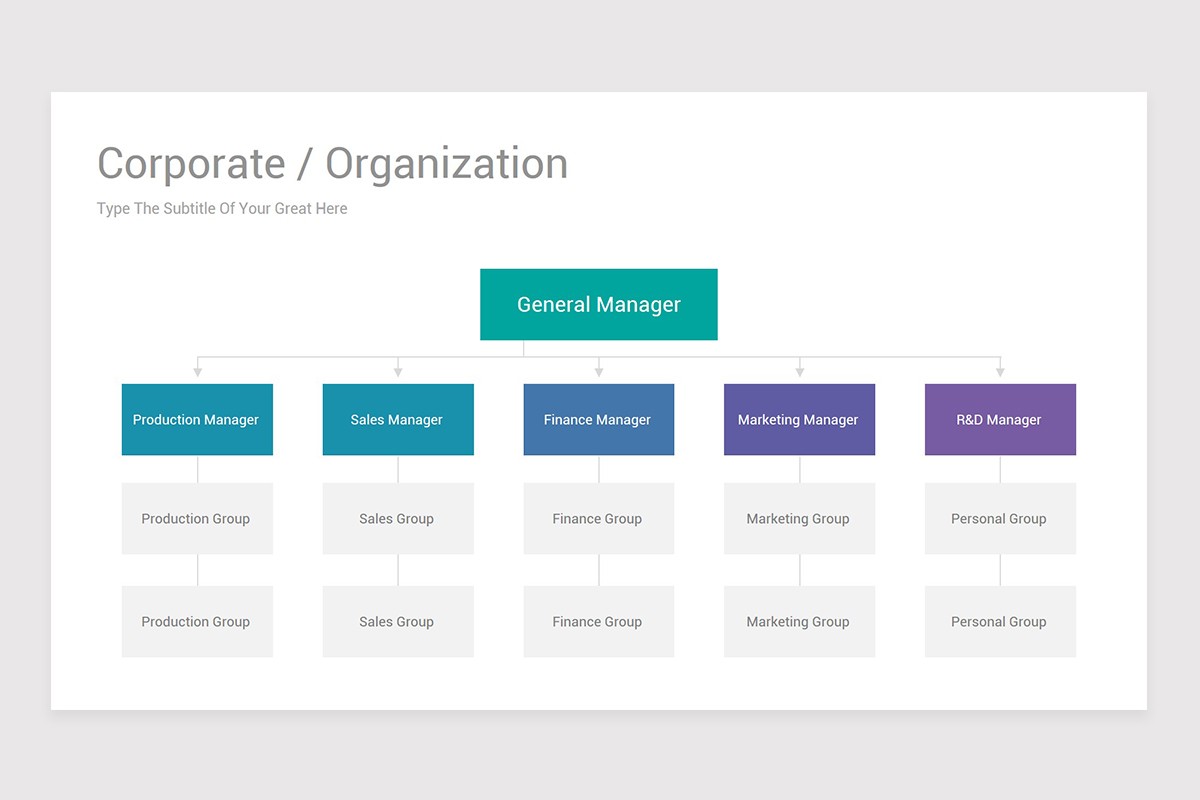Click the bottom-row Sales Group box

(x=398, y=621)
